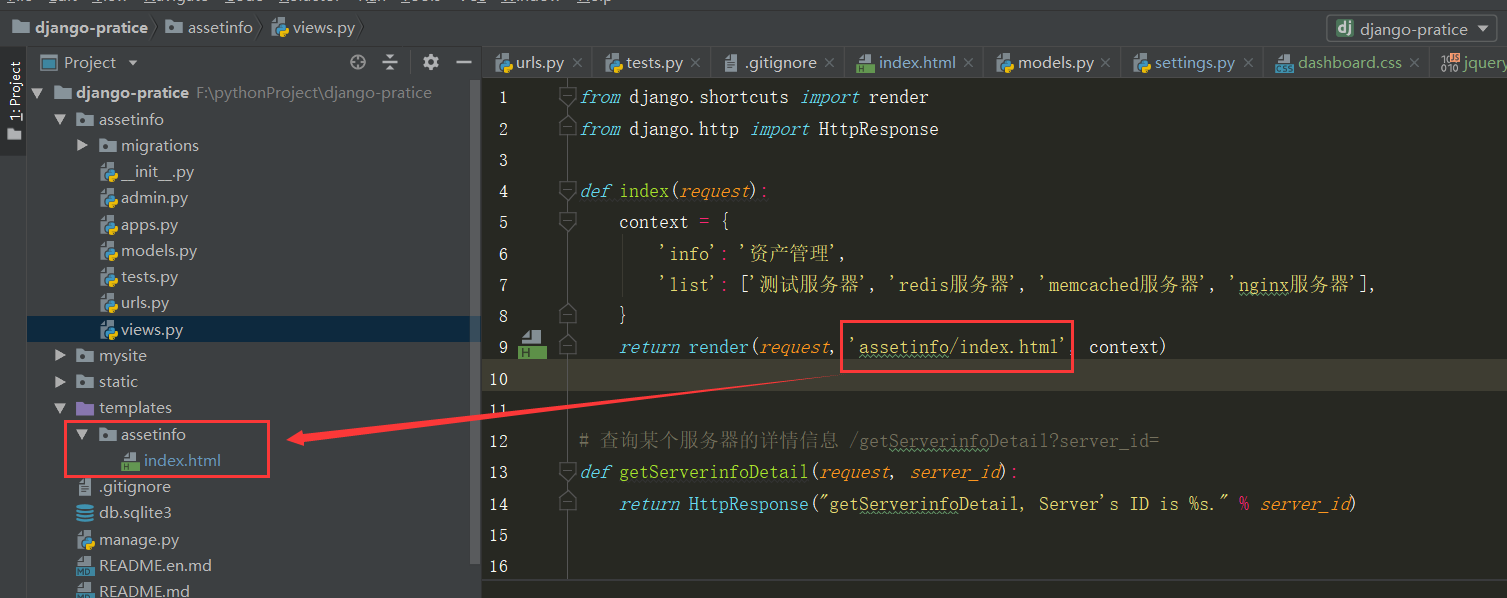Viewport: 1507px width, 598px height.
Task: Close the dashboard.css editor tab
Action: (x=1416, y=63)
